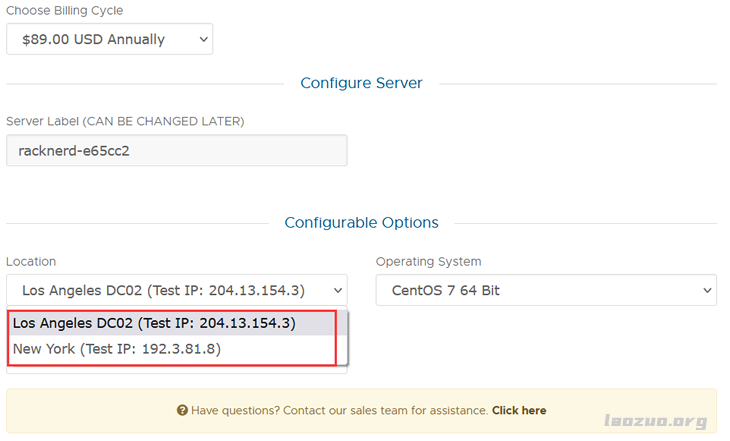Click the "Server Label (CAN BE CHANGED LATER)" label
This screenshot has width=730, height=441.
pos(125,121)
